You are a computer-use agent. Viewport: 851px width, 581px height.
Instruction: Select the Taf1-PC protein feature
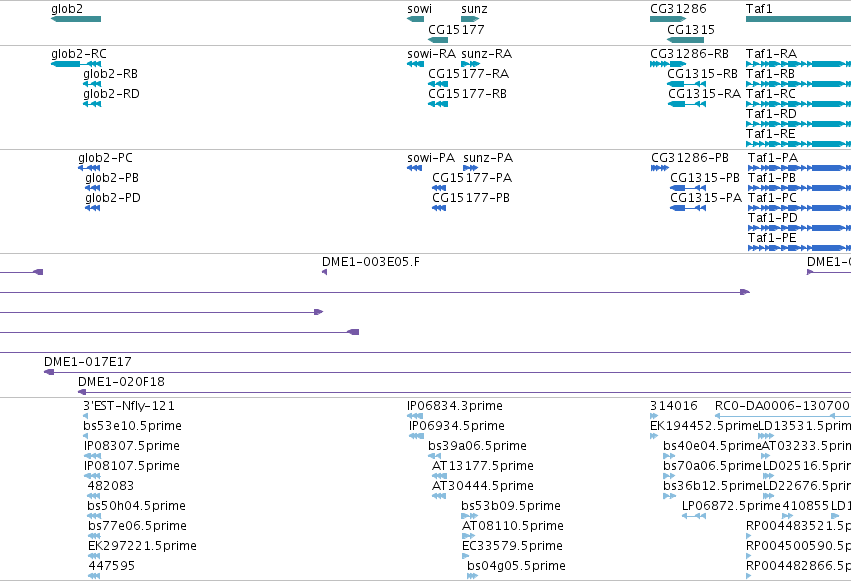(x=772, y=199)
